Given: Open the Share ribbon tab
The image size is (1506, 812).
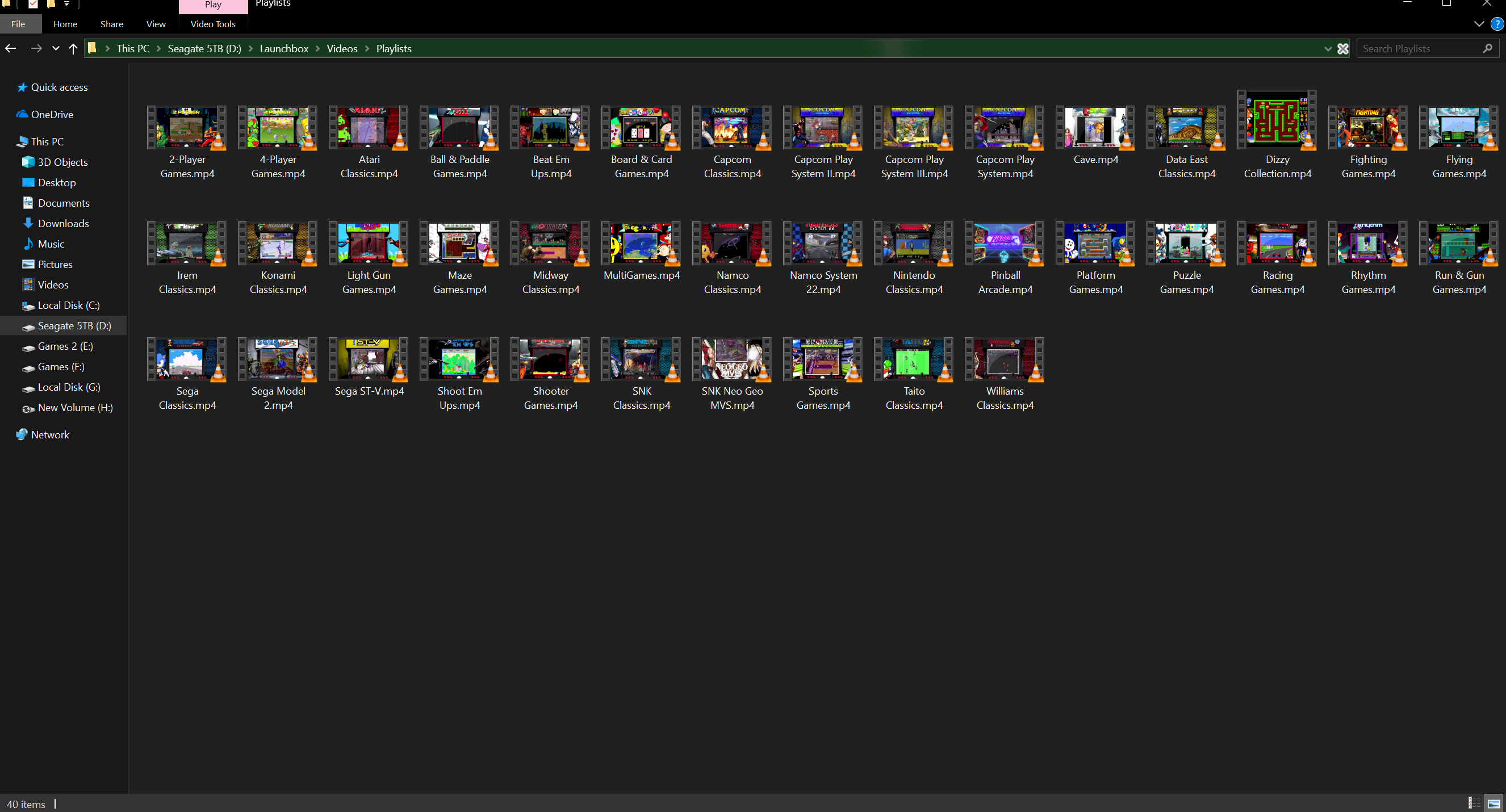Looking at the screenshot, I should [x=112, y=24].
